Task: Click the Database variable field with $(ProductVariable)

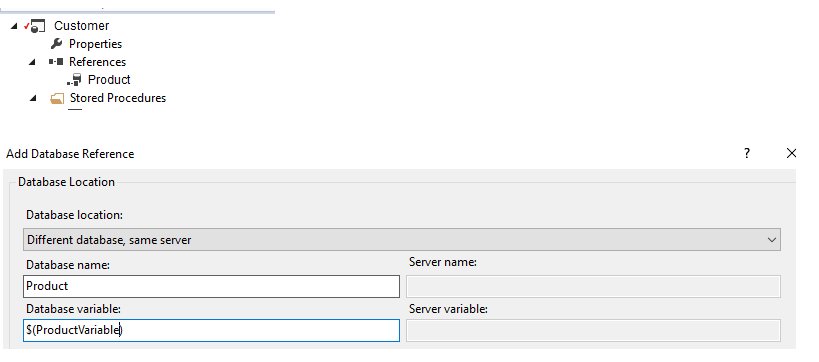Action: (x=212, y=330)
